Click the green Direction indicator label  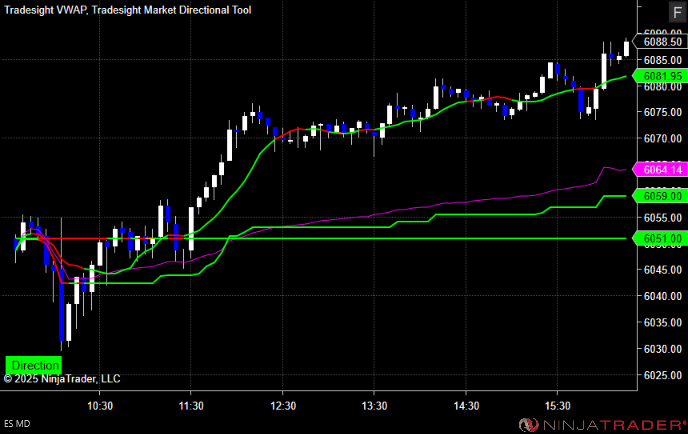click(x=33, y=365)
